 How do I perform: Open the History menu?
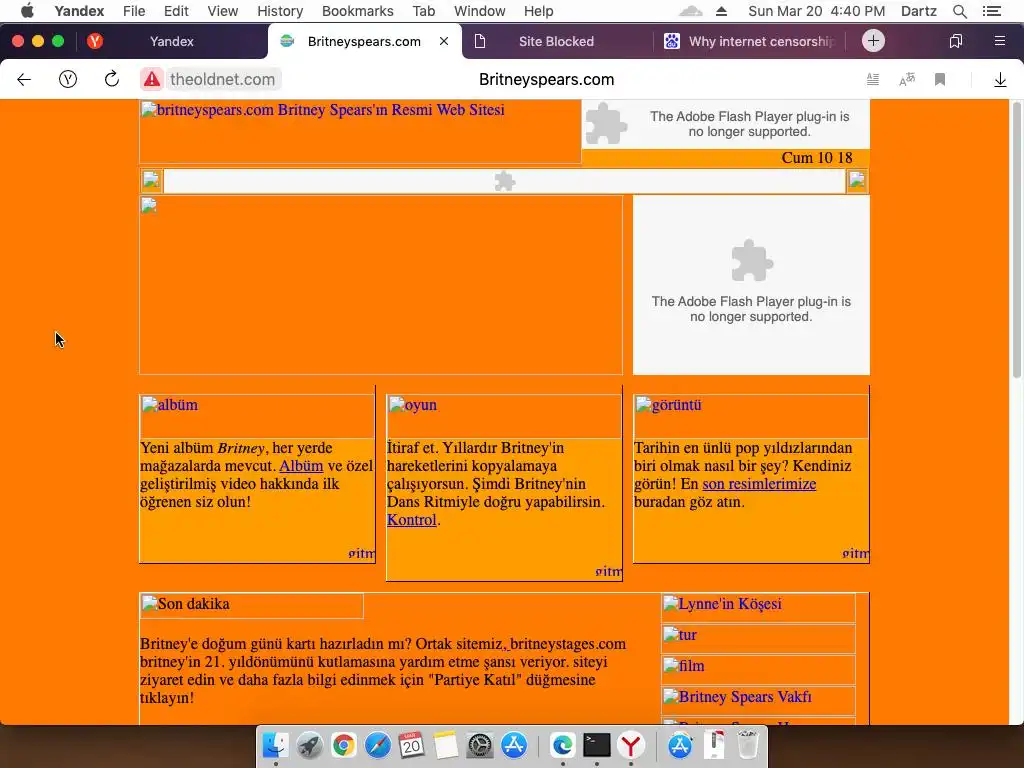pyautogui.click(x=280, y=11)
